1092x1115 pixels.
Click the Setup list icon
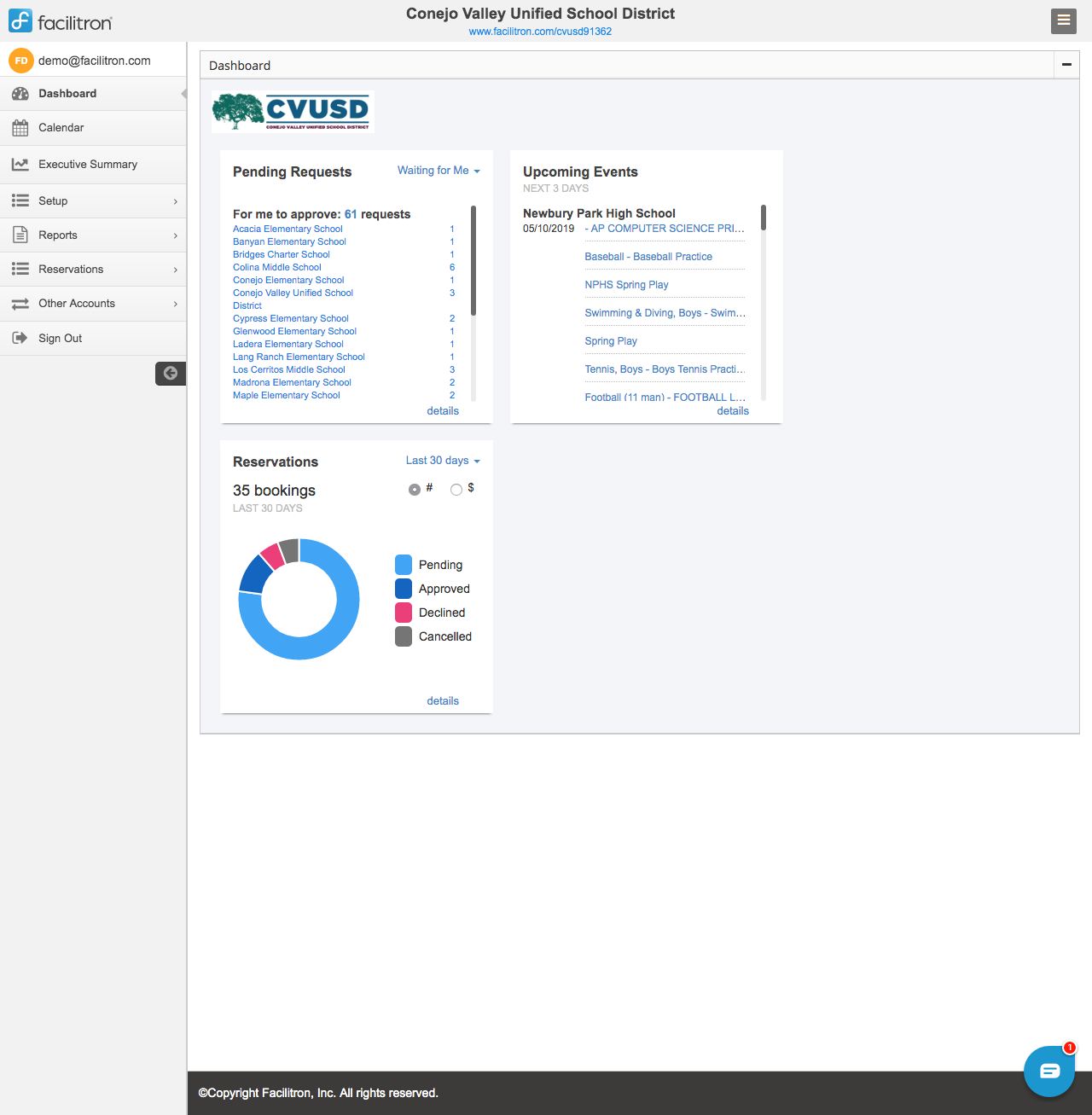[20, 200]
